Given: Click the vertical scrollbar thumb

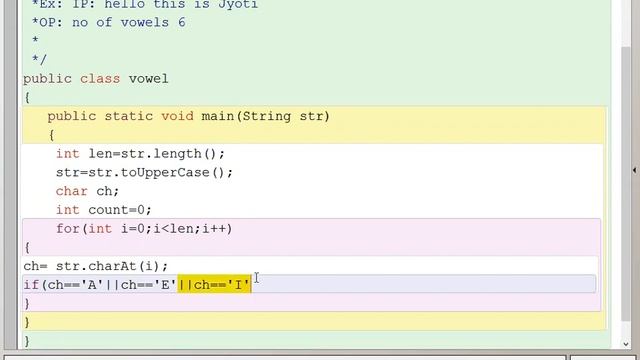Looking at the screenshot, I should (x=626, y=184).
